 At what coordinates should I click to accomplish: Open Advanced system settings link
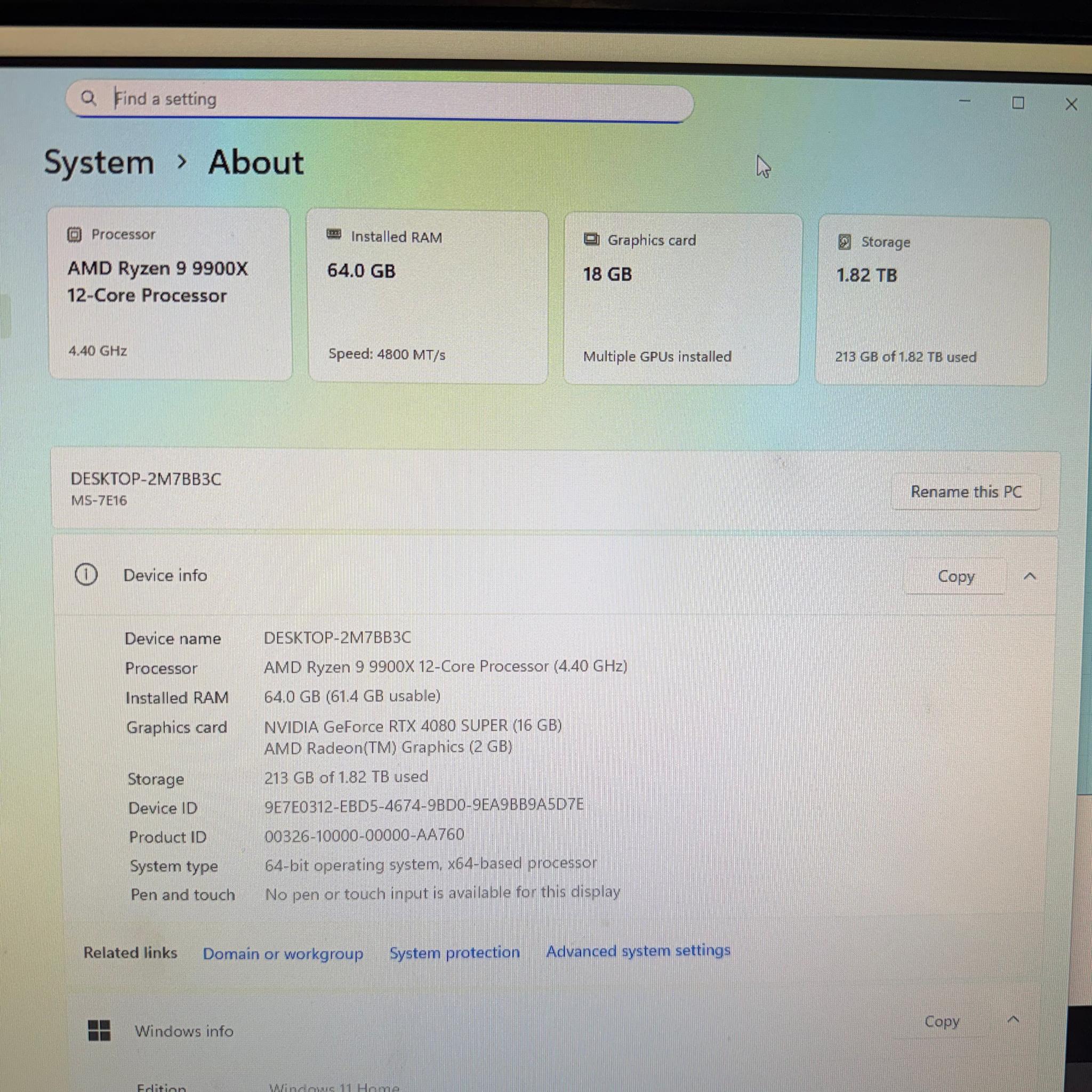point(638,951)
